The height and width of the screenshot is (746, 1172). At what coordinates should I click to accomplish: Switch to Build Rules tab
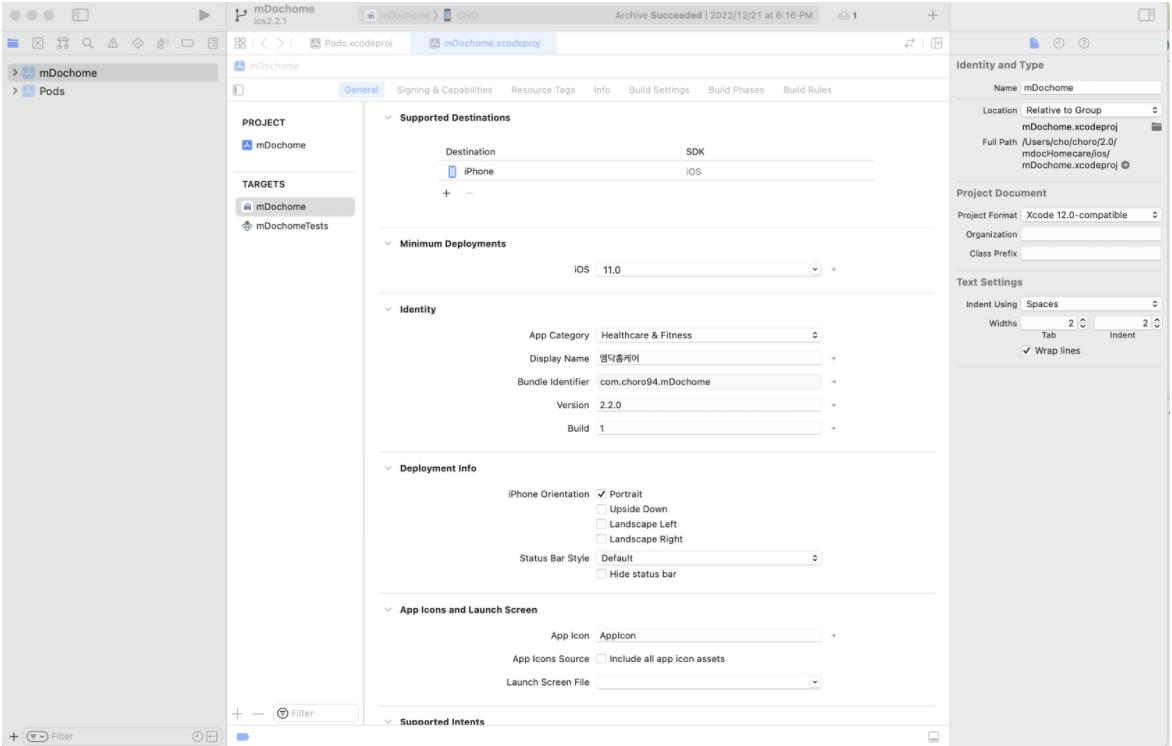click(807, 90)
